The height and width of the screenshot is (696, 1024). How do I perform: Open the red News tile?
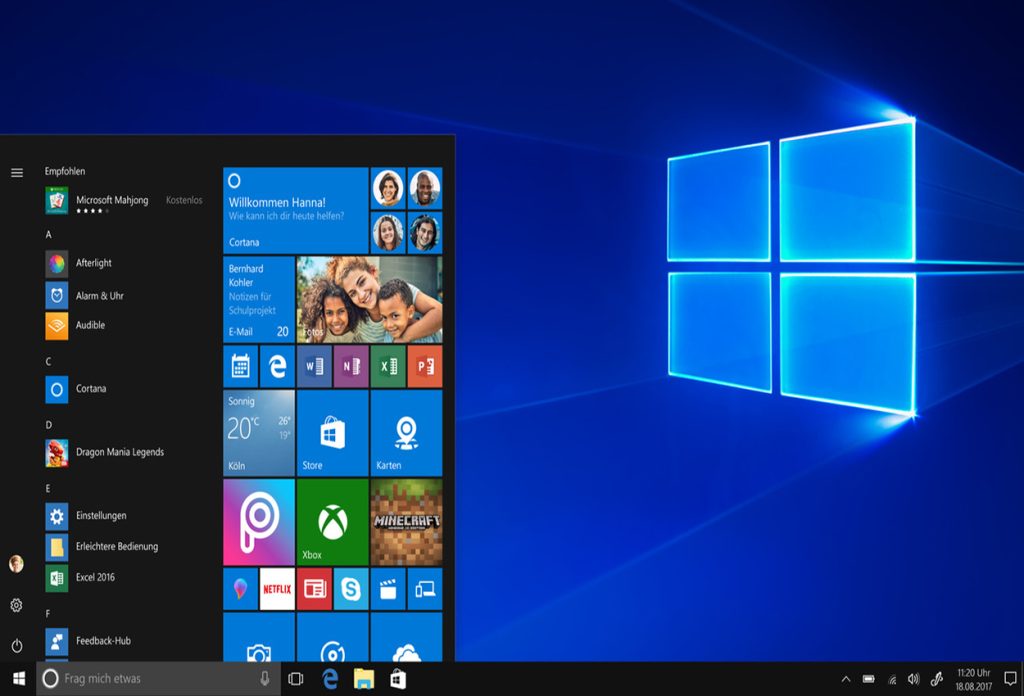coord(314,589)
